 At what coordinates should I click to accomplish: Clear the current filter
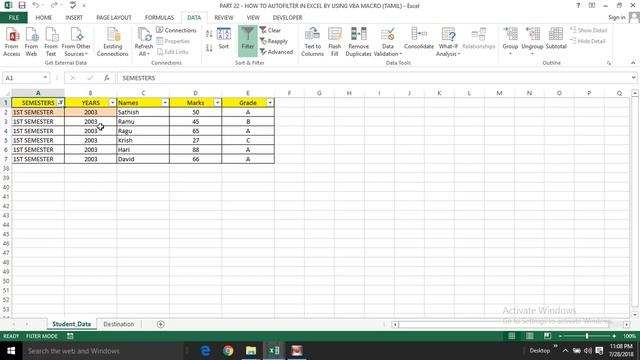coord(270,30)
